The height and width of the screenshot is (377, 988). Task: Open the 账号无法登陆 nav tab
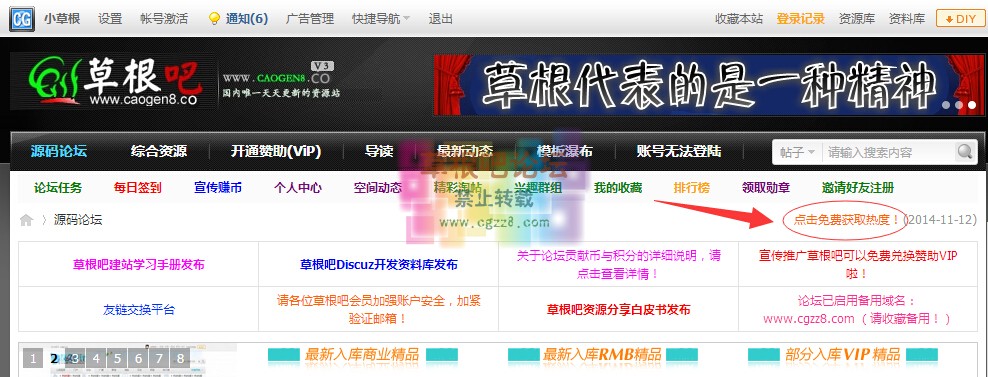679,151
